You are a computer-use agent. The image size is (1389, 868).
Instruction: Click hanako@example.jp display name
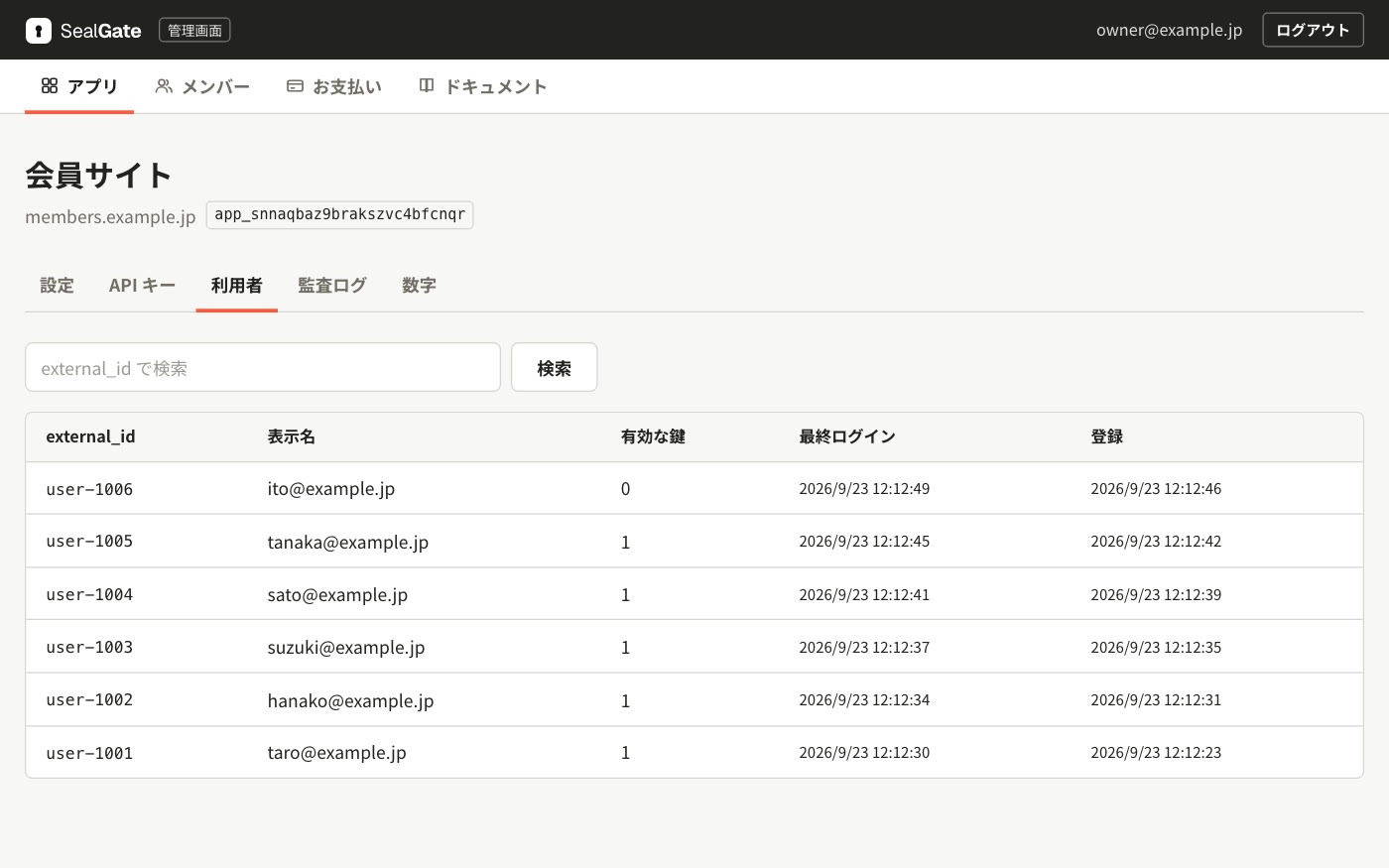[x=350, y=701]
